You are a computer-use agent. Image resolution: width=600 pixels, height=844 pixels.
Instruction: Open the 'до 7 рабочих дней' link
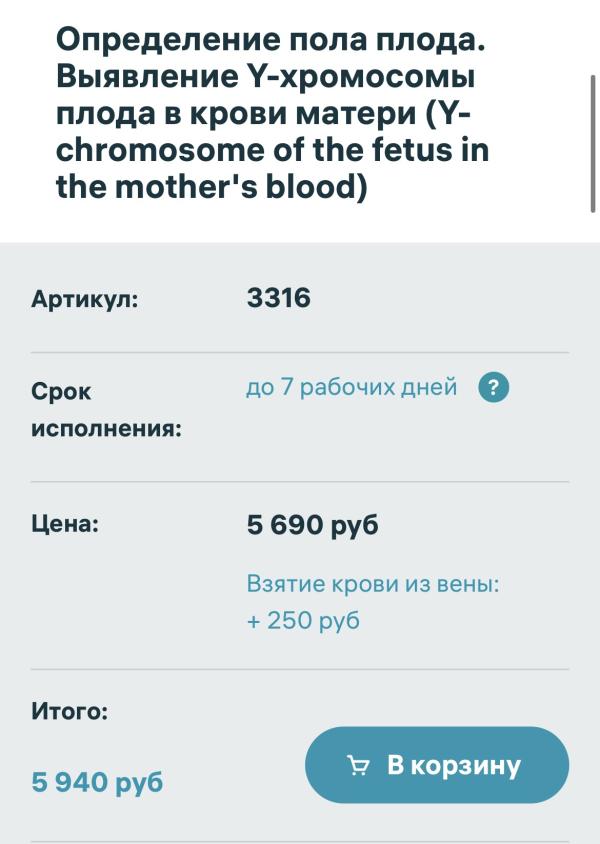[x=351, y=387]
